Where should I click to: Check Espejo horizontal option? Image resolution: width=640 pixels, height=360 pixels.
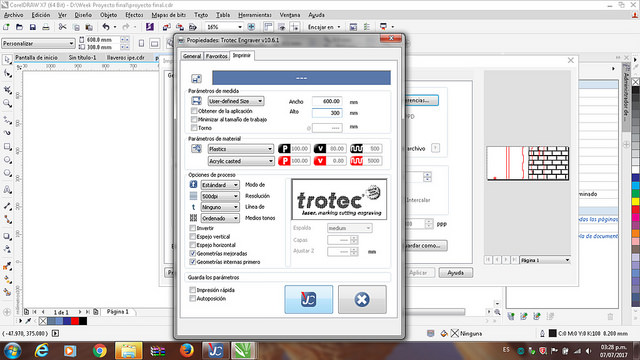(x=193, y=245)
